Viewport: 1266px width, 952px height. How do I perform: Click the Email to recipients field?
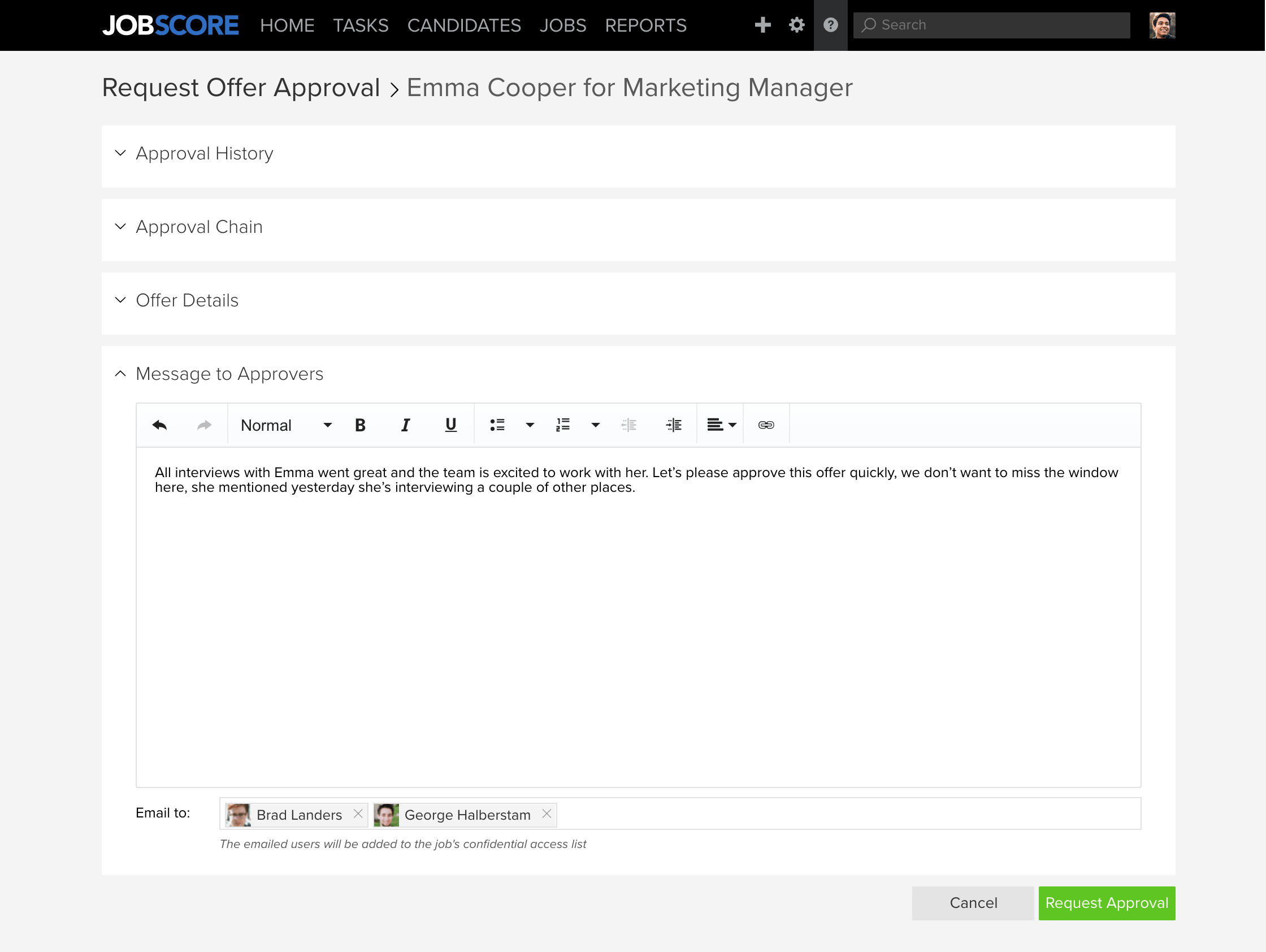pyautogui.click(x=680, y=813)
